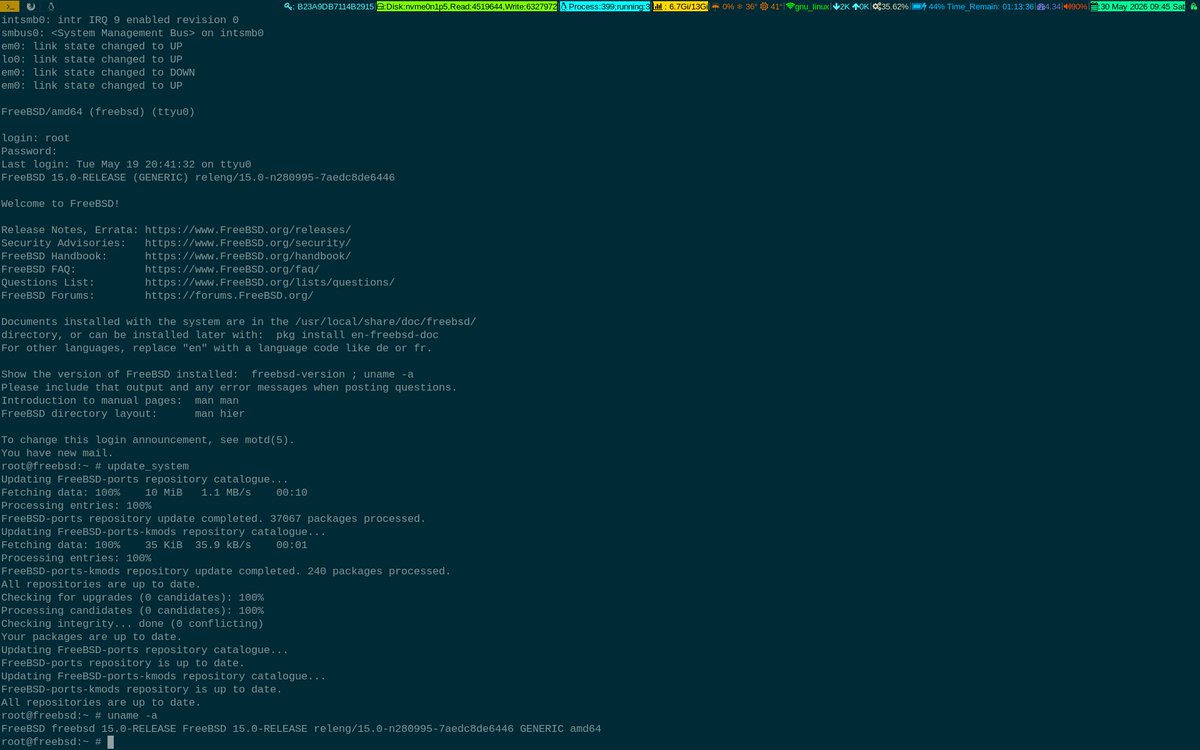Image resolution: width=1200 pixels, height=750 pixels.
Task: Click 'Checking for upgrades (0 candidates)' line
Action: coord(132,598)
